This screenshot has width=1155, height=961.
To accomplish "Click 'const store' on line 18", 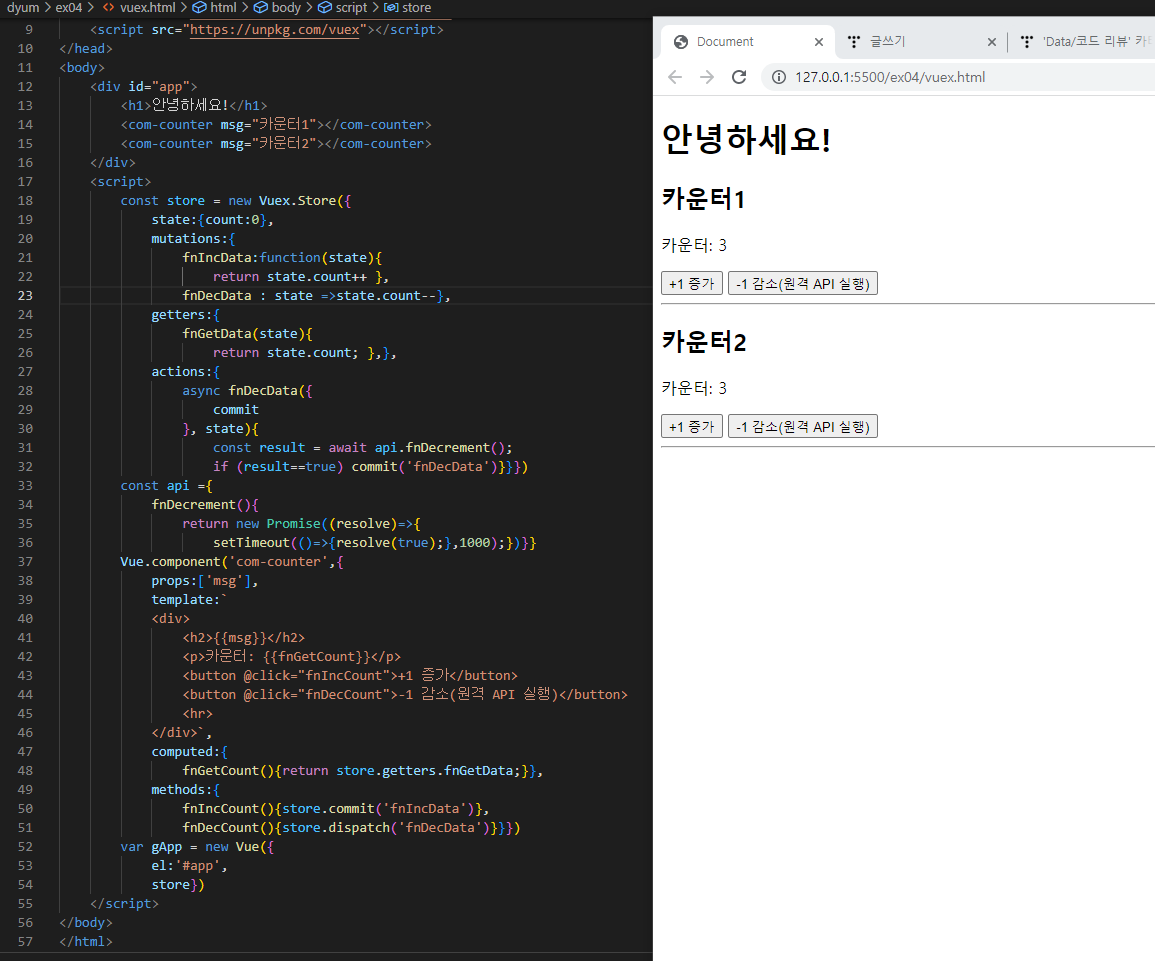I will pos(163,200).
